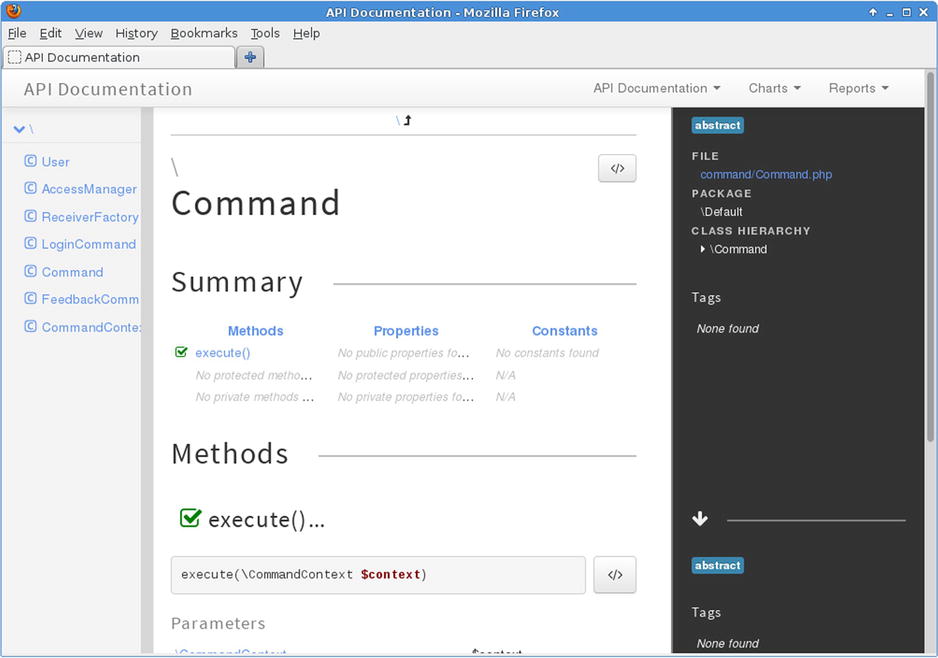938x658 pixels.
Task: Click the class icon beside FeedbackComm
Action: [31, 298]
